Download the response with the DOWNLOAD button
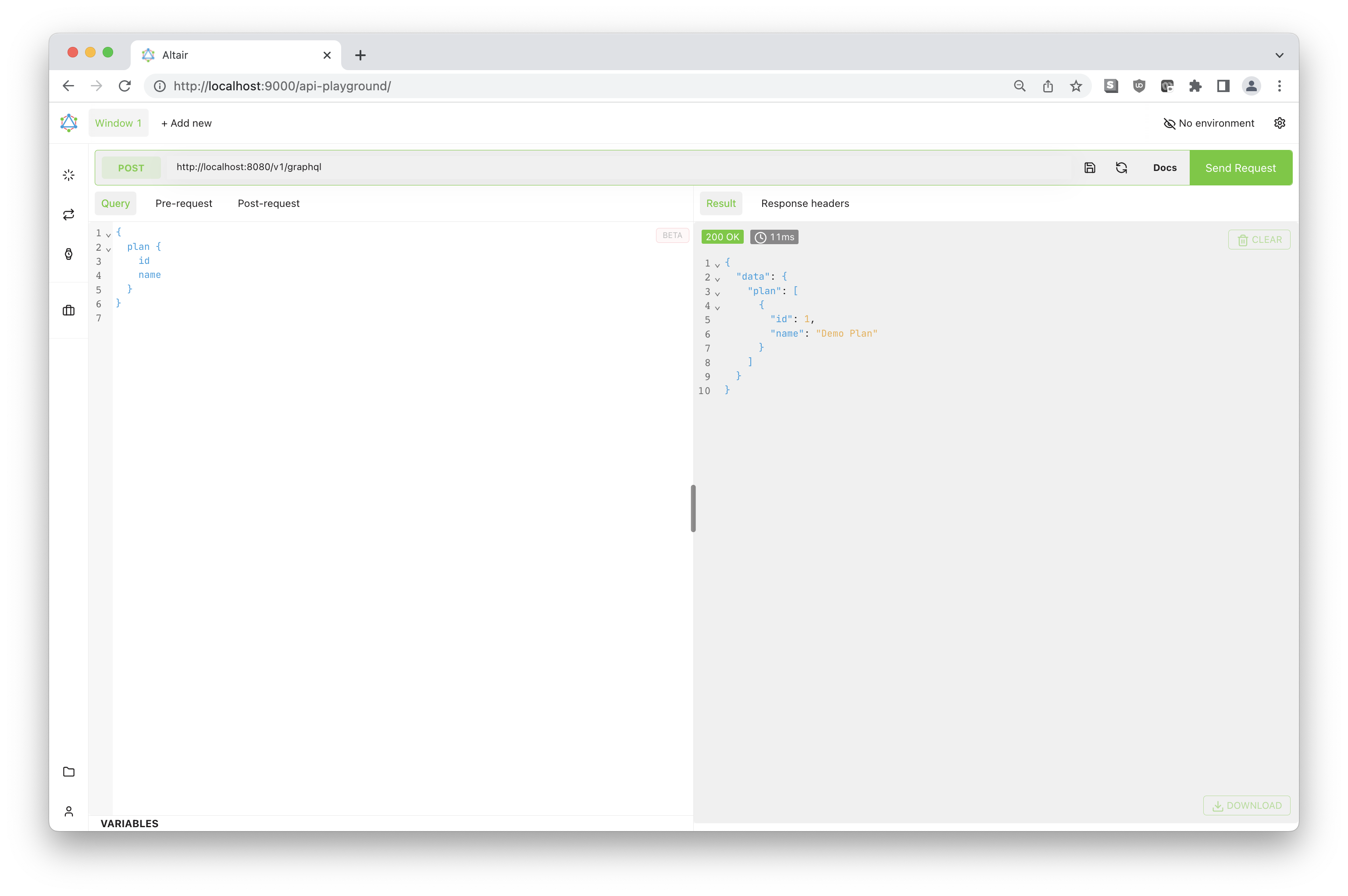The image size is (1348, 896). point(1246,805)
